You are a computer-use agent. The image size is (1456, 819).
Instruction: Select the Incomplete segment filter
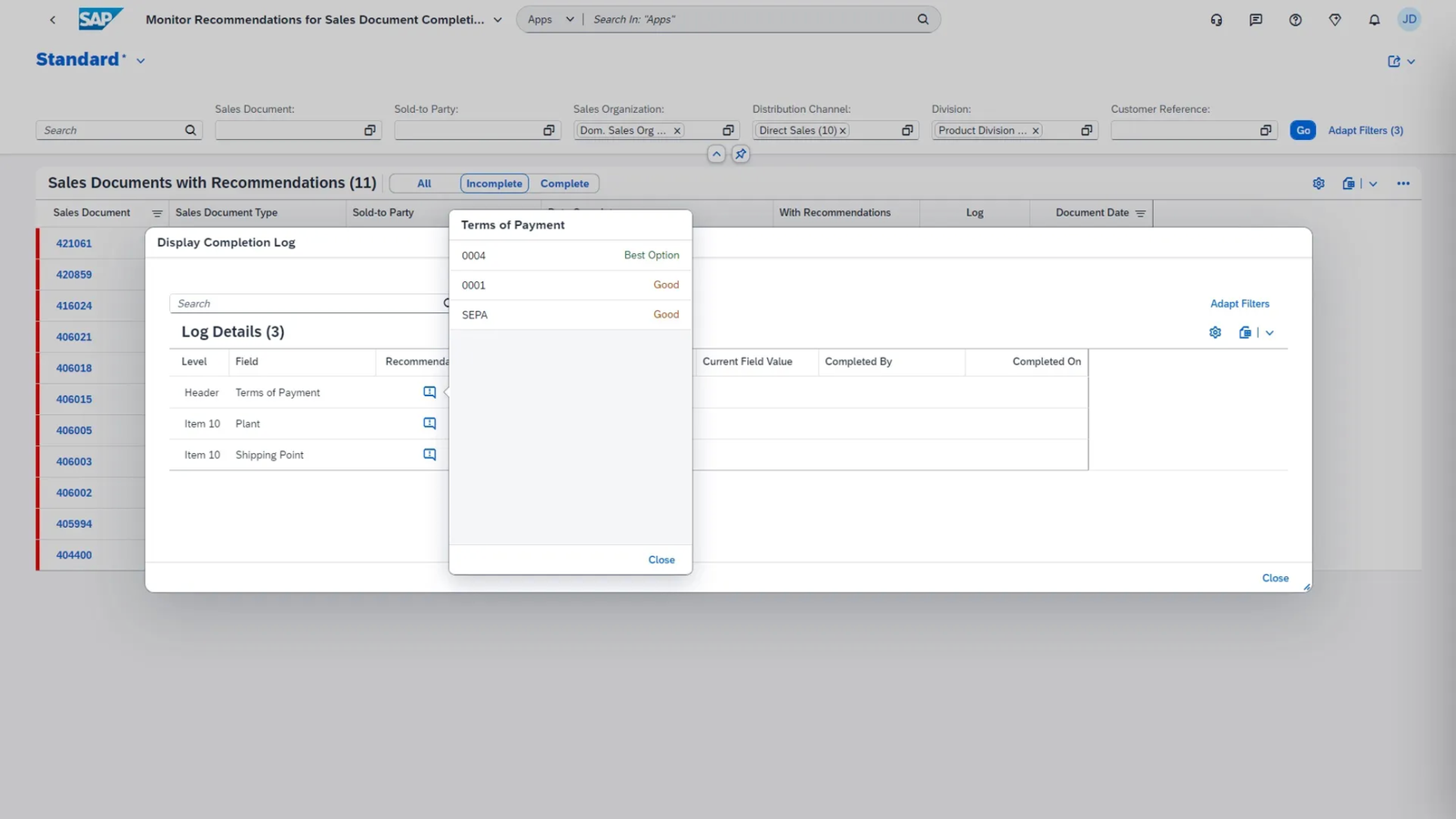point(494,184)
